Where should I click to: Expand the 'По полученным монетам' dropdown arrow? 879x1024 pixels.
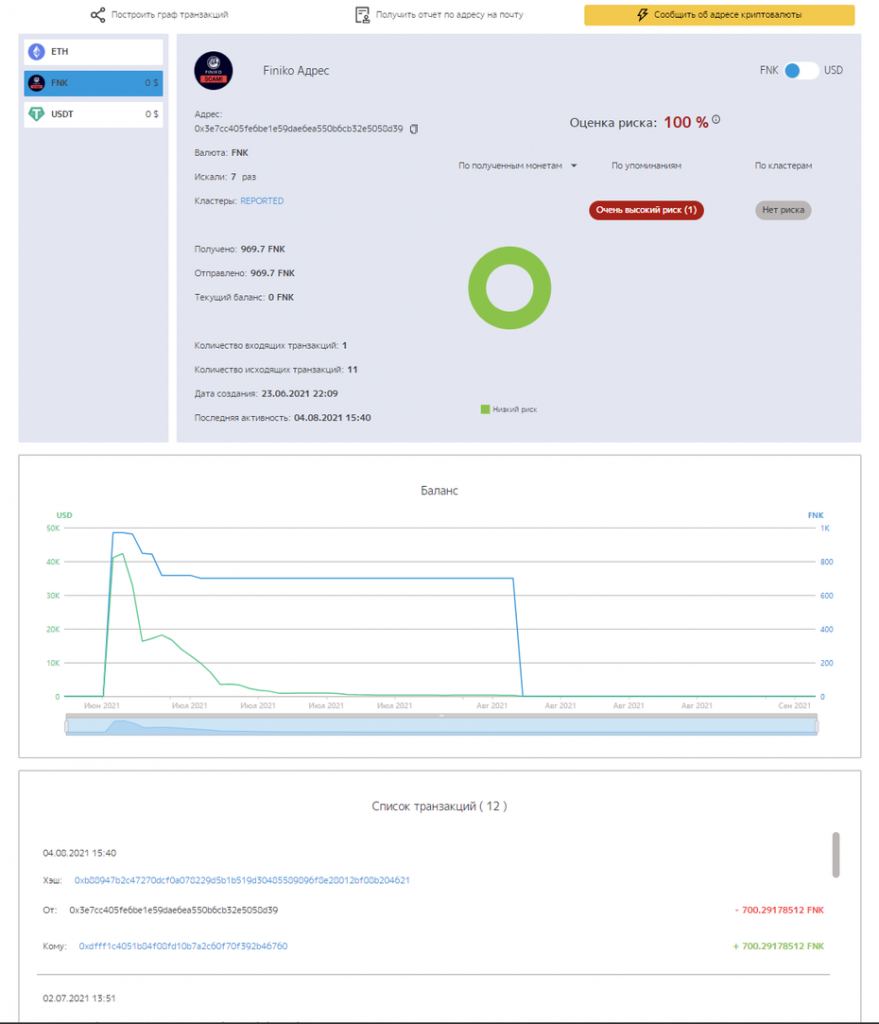point(574,166)
